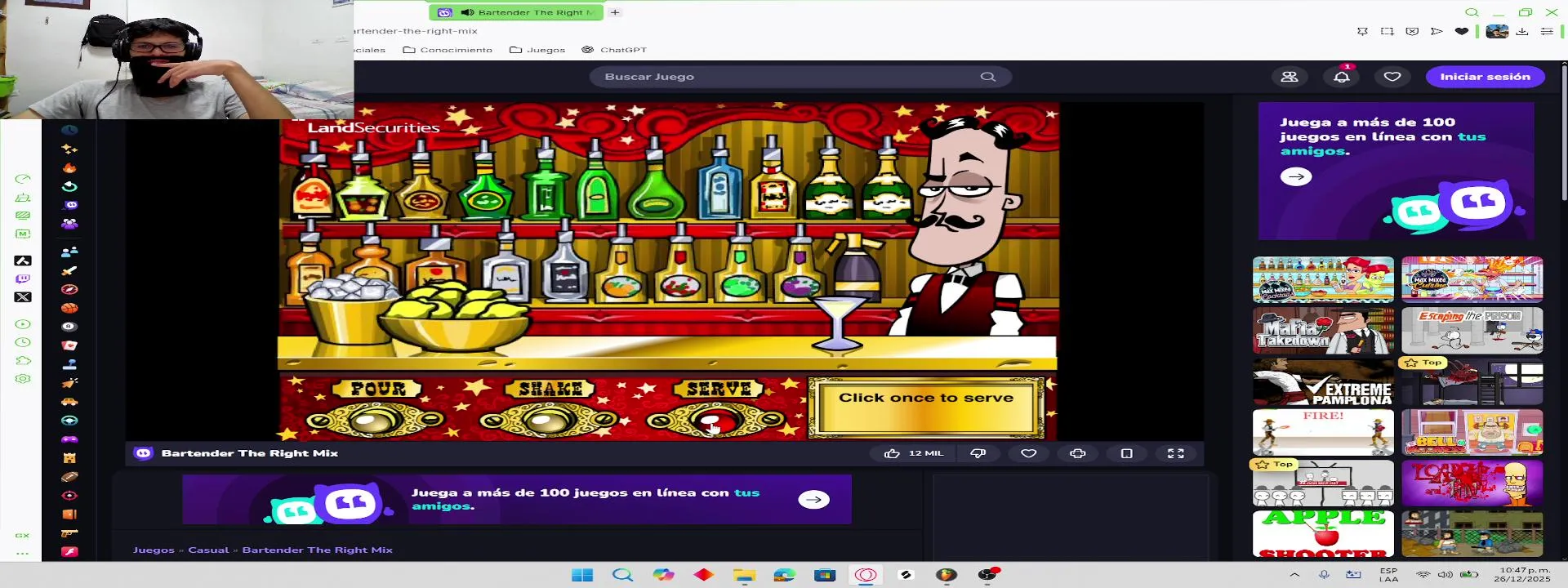The height and width of the screenshot is (588, 1568).
Task: Take a snapshot with browser screenshot icon
Action: (1388, 31)
